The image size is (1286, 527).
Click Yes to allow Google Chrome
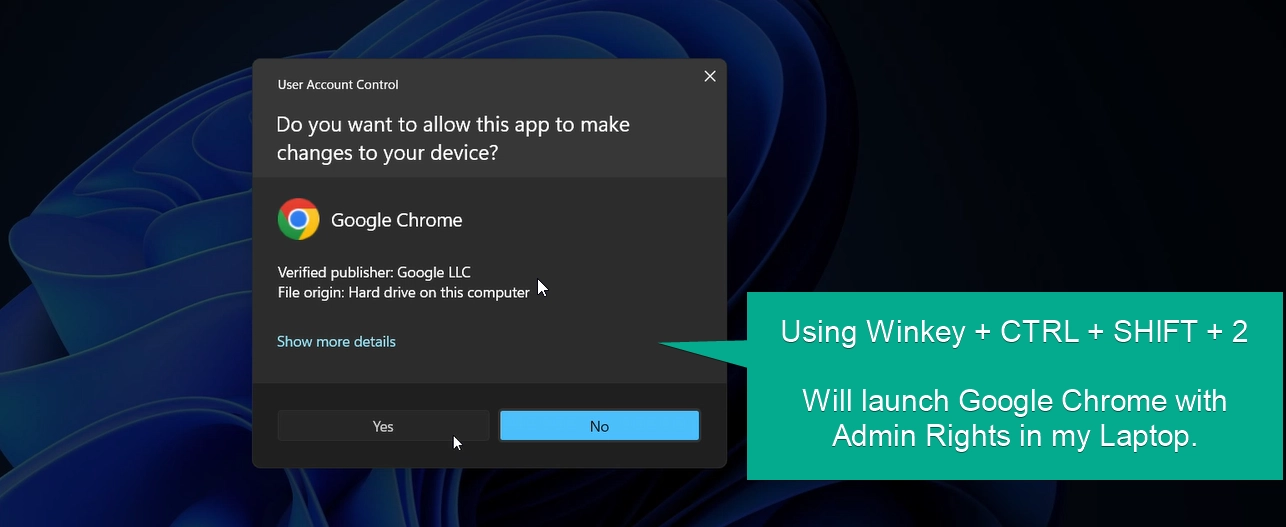point(383,426)
